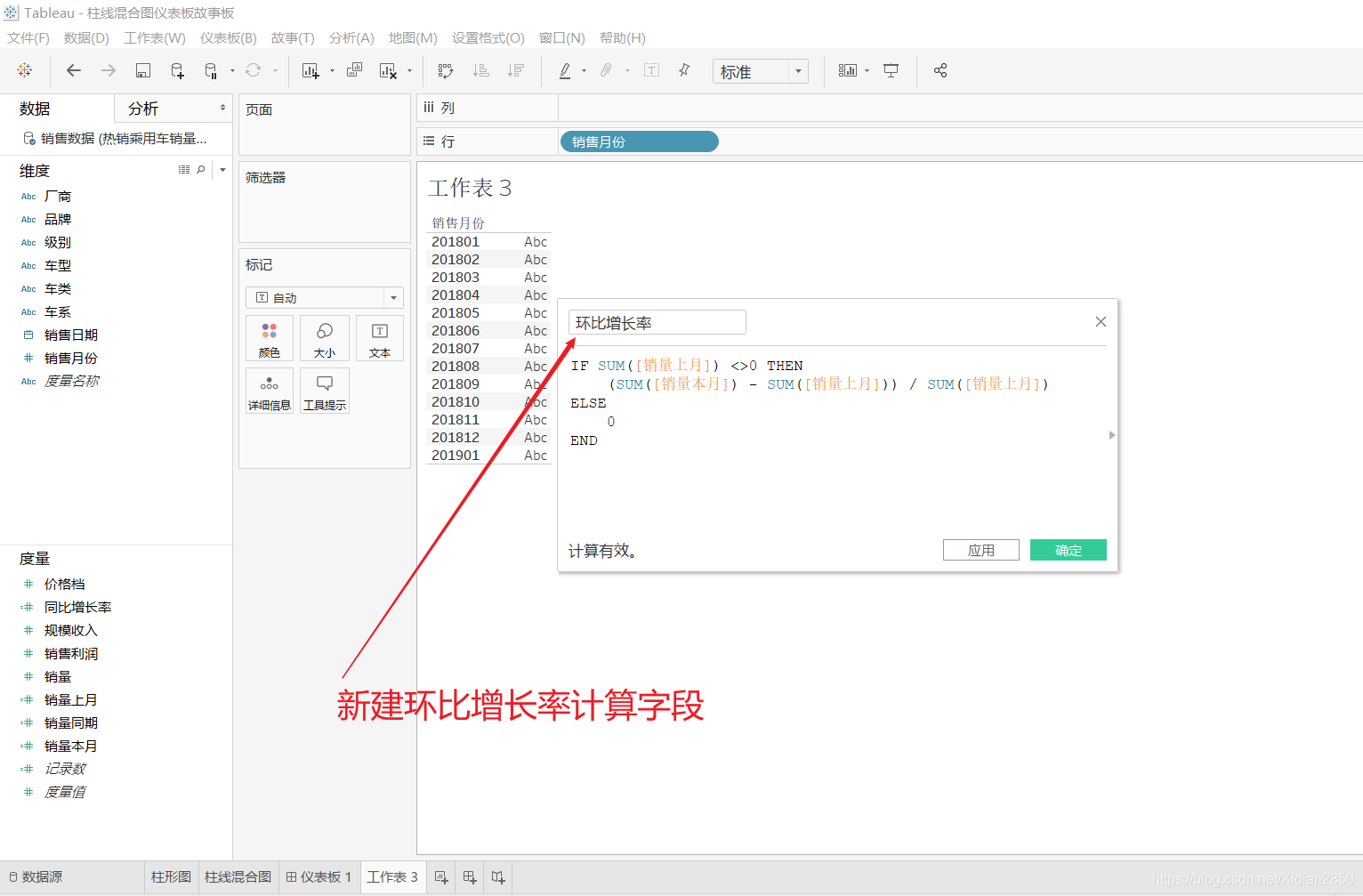Click the 销售月份 pill on Rows shelf
1363x896 pixels.
[639, 141]
